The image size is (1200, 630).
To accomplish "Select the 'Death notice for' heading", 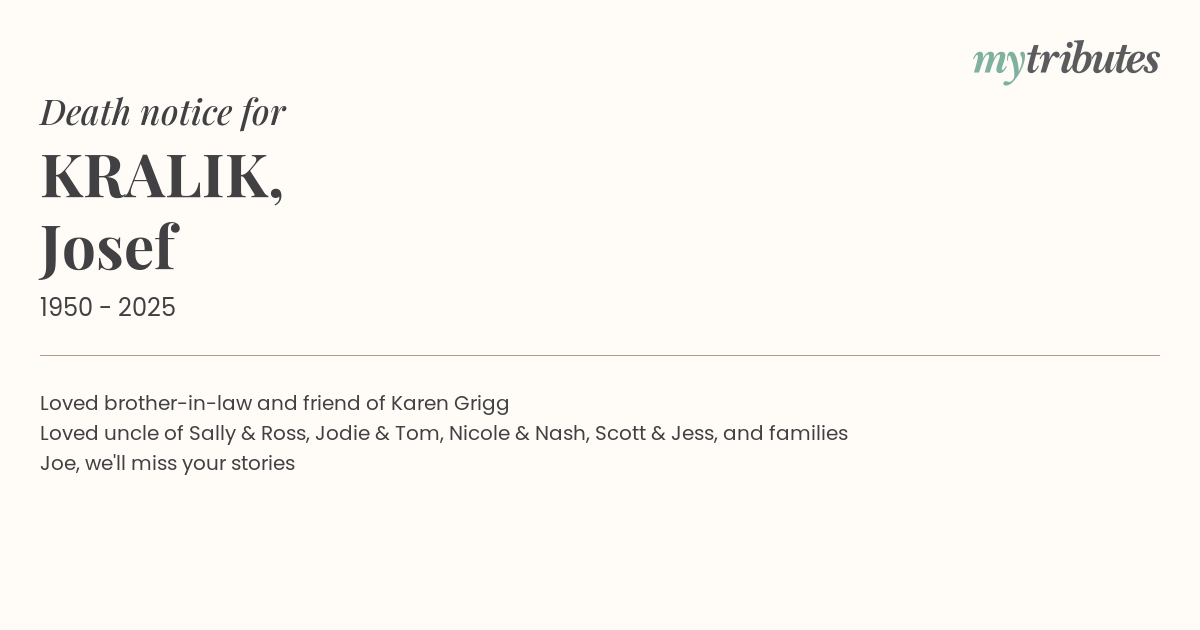I will (x=163, y=112).
